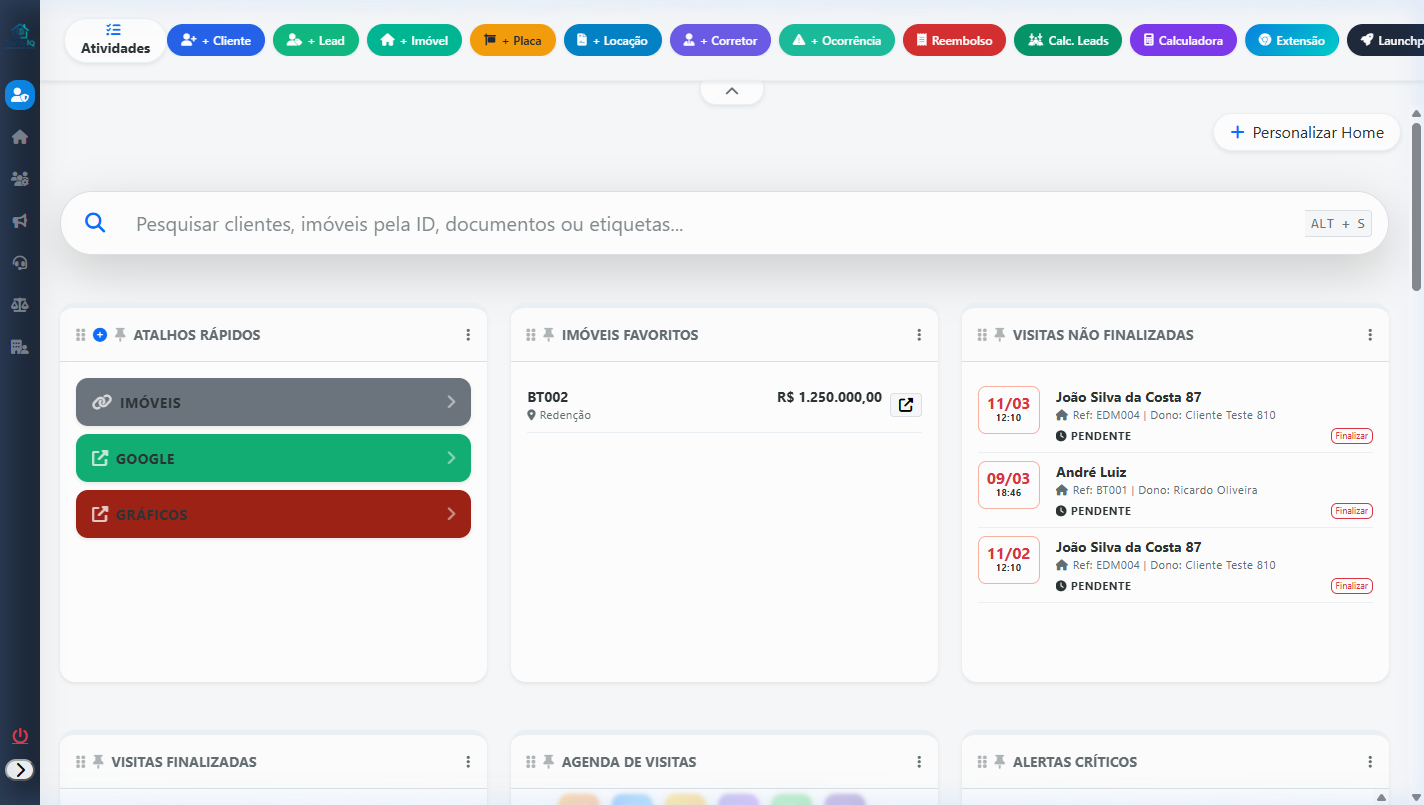
Task: Click the + Imóvel button
Action: pyautogui.click(x=415, y=40)
